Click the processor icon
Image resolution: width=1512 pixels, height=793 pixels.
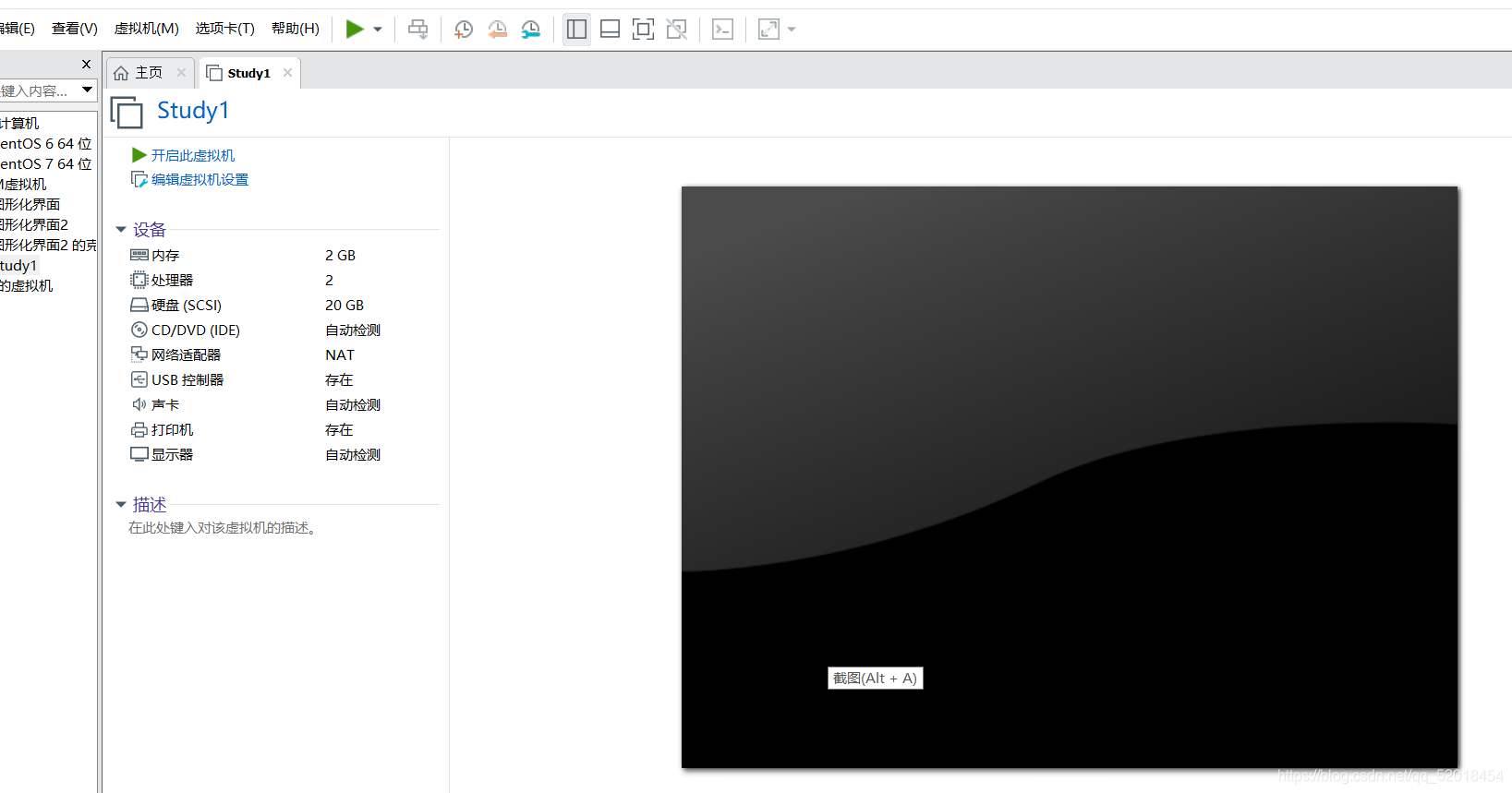click(x=139, y=280)
